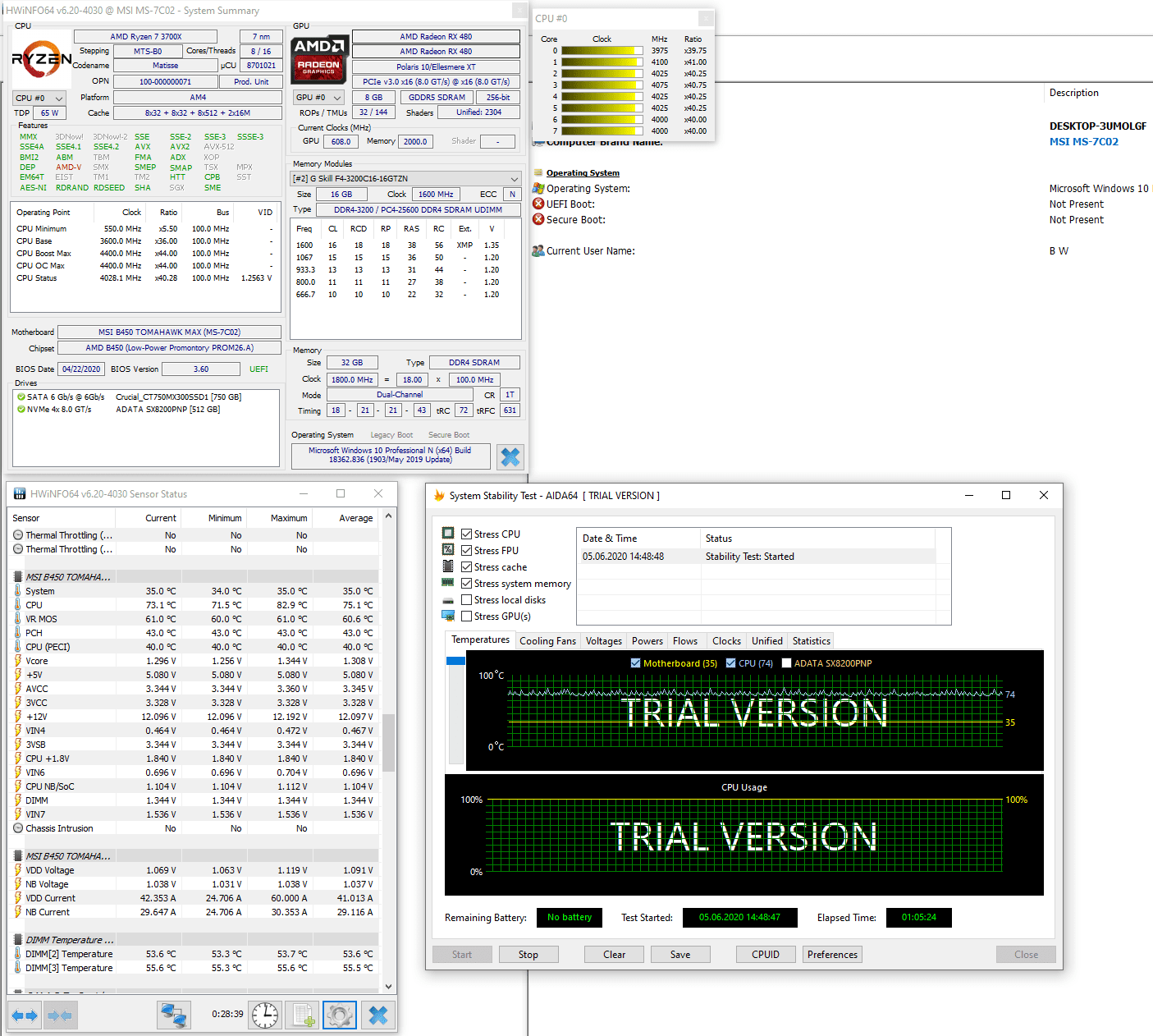Switch to Cooling Fans tab

pyautogui.click(x=547, y=641)
